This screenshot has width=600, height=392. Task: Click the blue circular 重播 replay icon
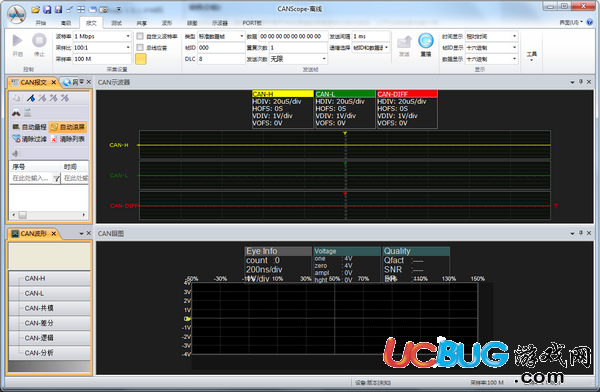pos(426,41)
